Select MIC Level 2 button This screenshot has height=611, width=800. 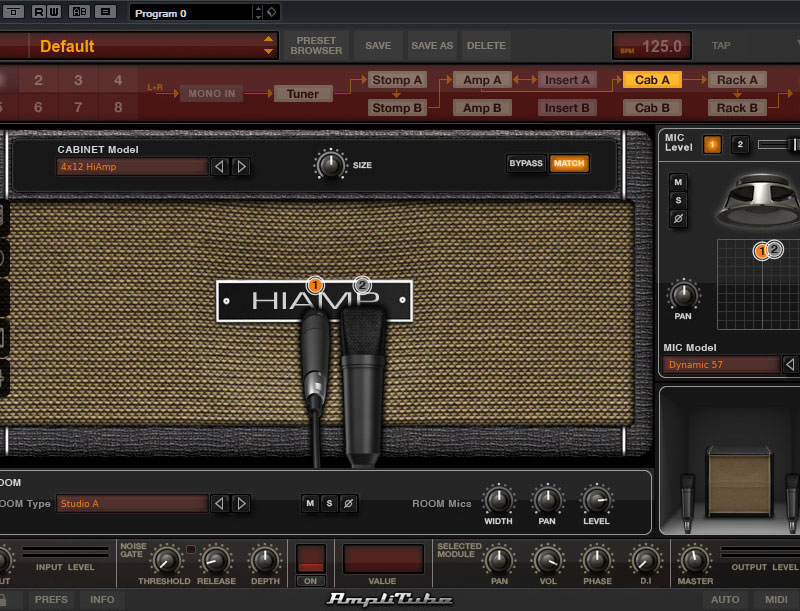(x=740, y=144)
